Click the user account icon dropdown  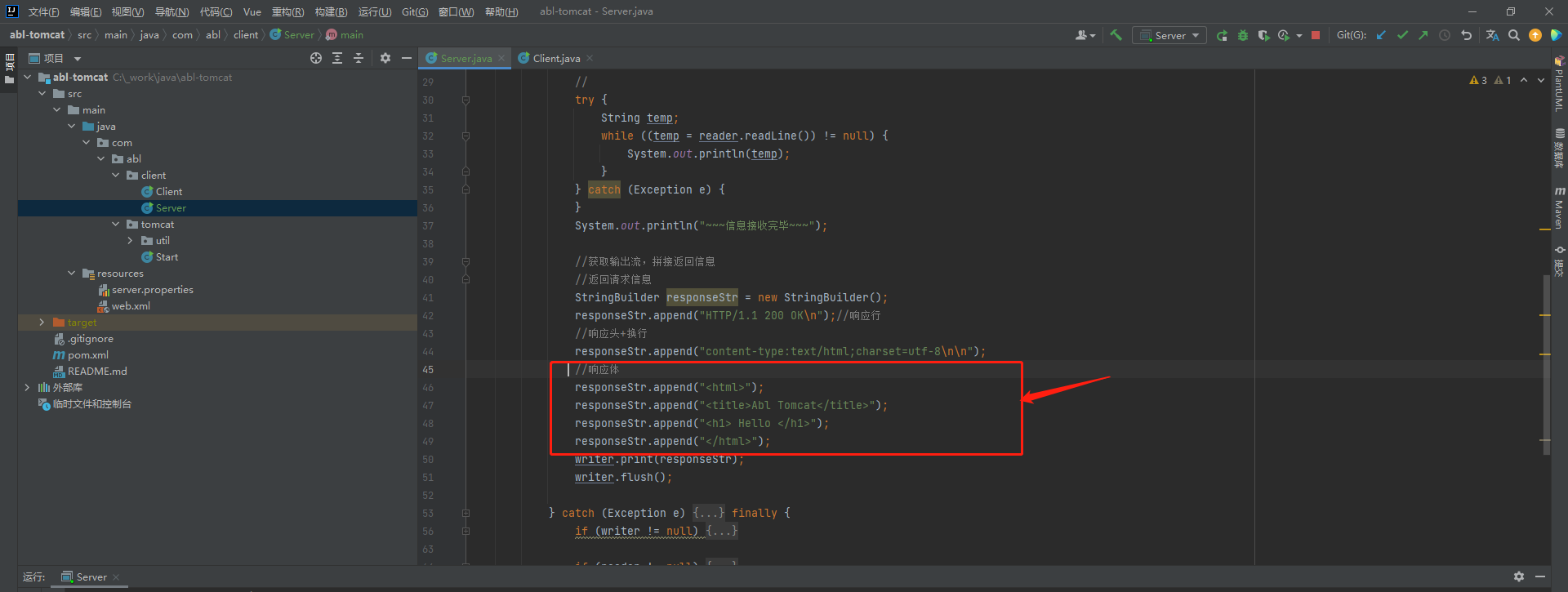coord(1085,35)
